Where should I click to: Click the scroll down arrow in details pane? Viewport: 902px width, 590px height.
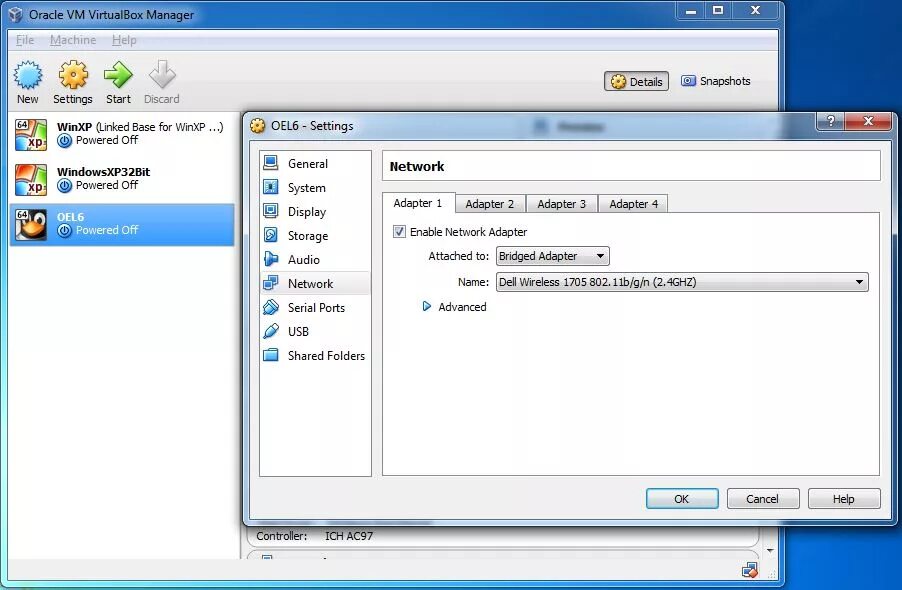point(770,551)
